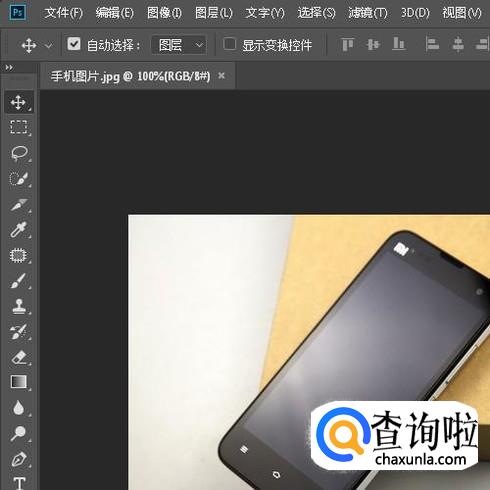Open the 滤镜(T) menu
490x490 pixels.
[x=368, y=13]
